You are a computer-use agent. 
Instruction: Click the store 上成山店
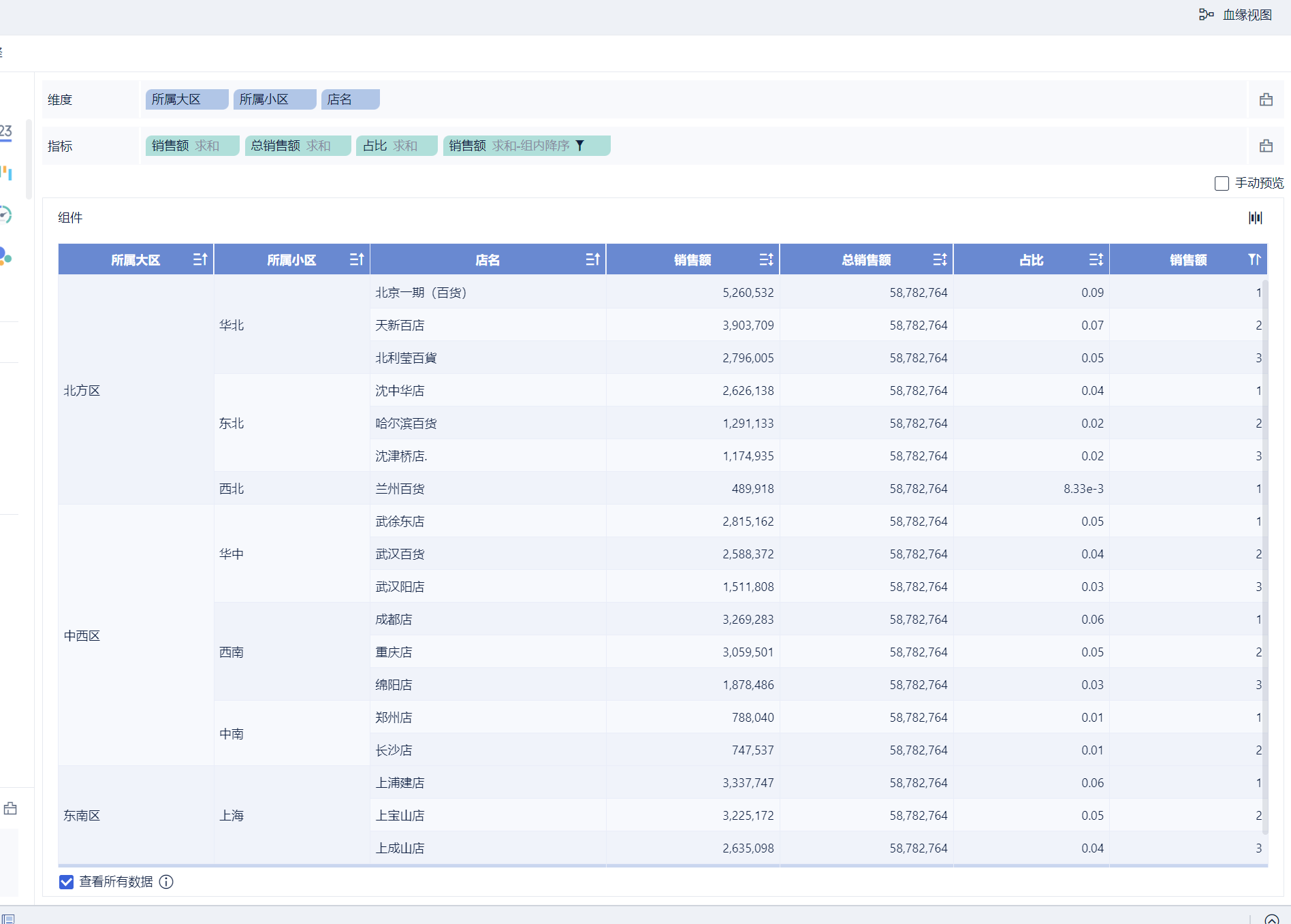pyautogui.click(x=400, y=848)
